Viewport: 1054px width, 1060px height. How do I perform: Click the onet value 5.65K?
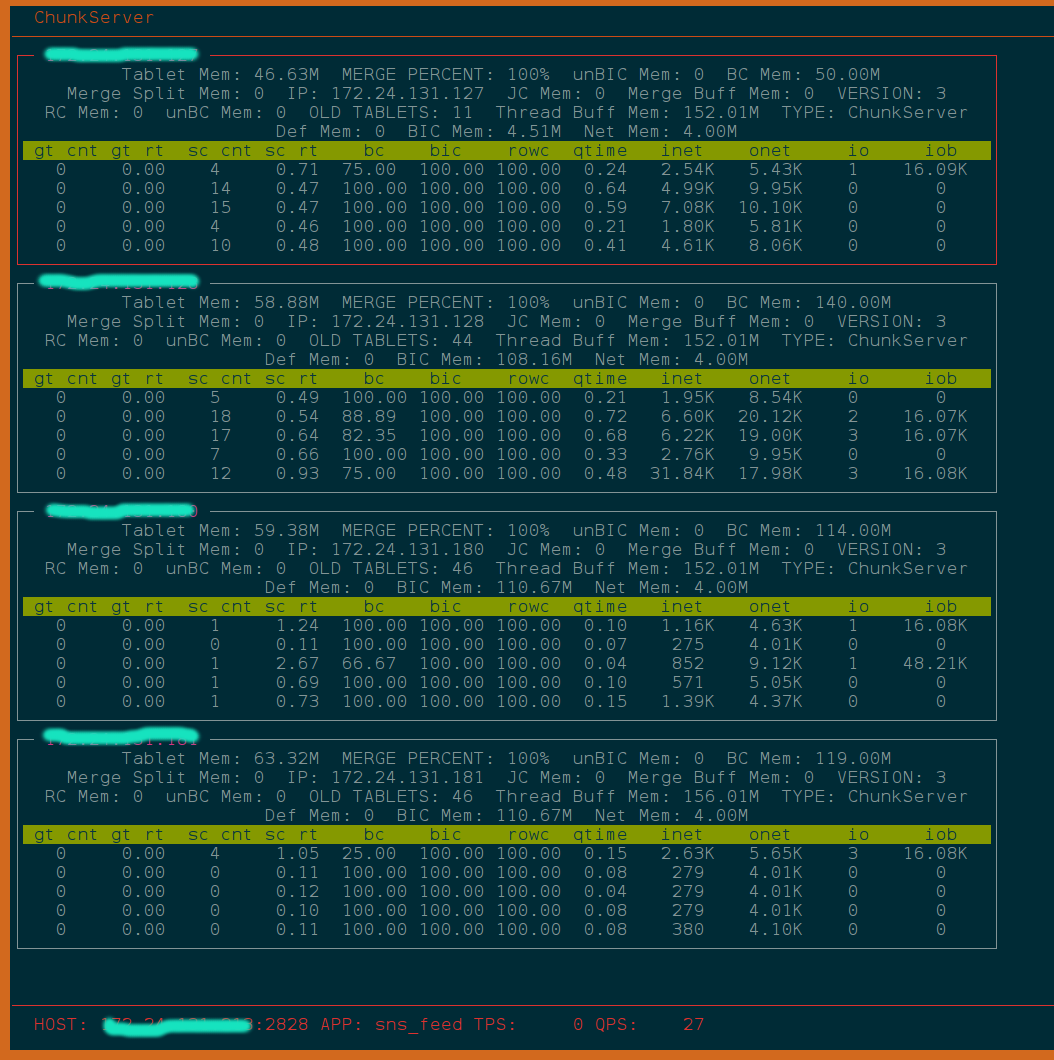click(x=775, y=853)
